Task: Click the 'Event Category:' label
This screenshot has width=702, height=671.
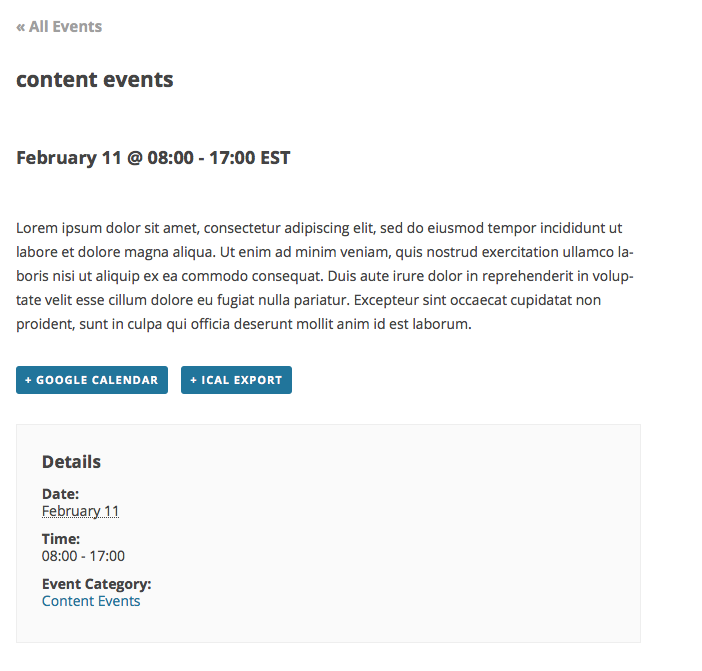Action: click(x=96, y=584)
